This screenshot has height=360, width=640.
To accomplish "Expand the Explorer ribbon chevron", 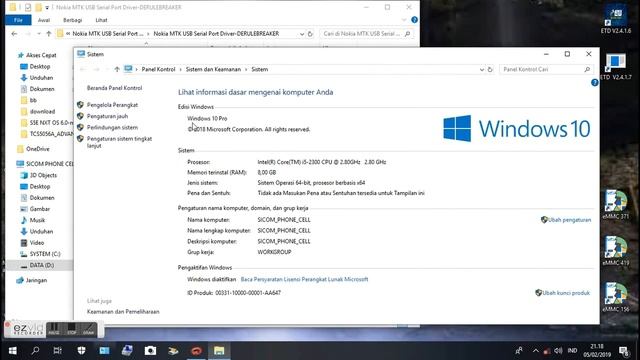I will coord(404,20).
